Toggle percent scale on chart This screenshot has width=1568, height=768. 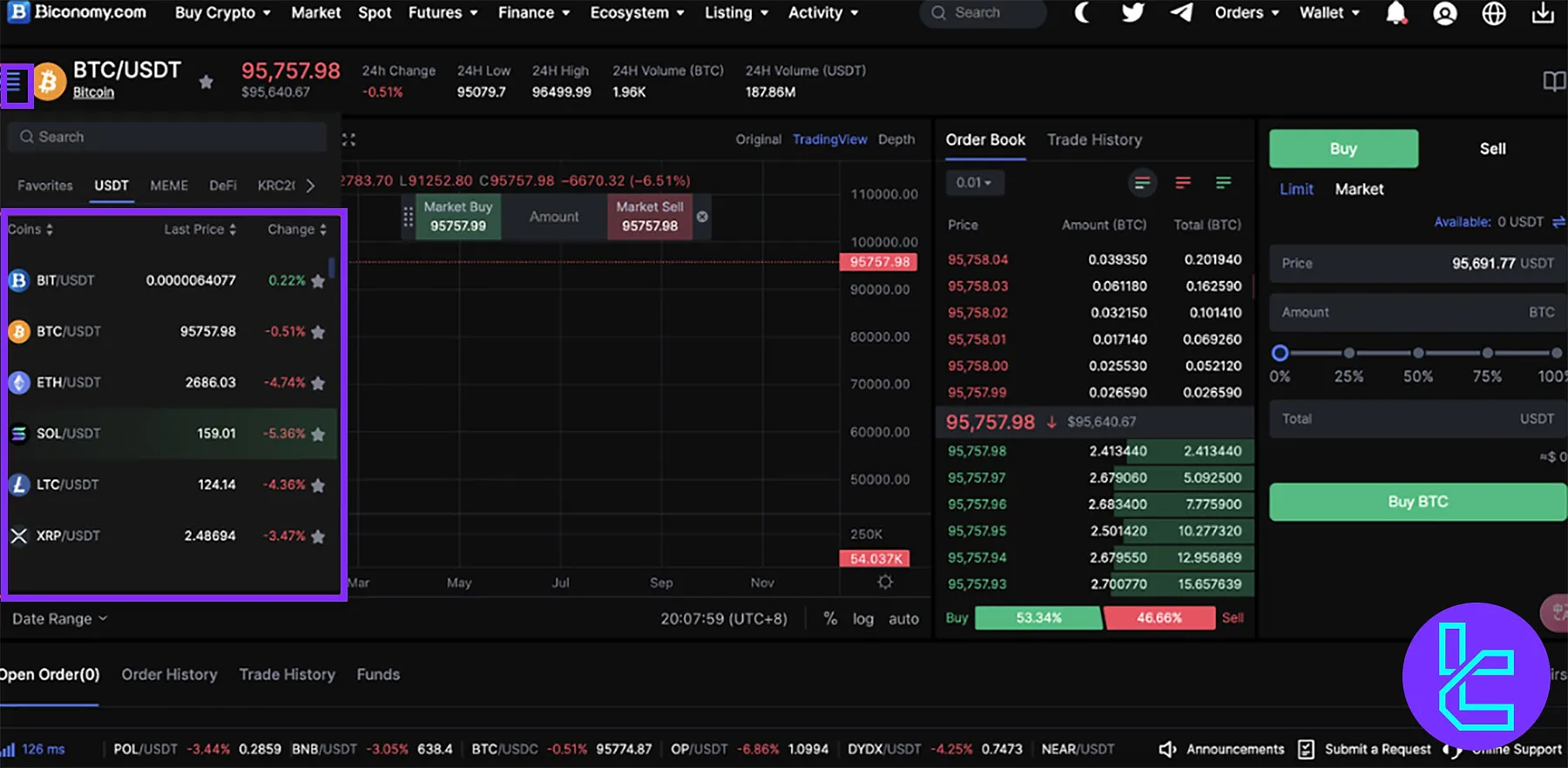tap(830, 618)
